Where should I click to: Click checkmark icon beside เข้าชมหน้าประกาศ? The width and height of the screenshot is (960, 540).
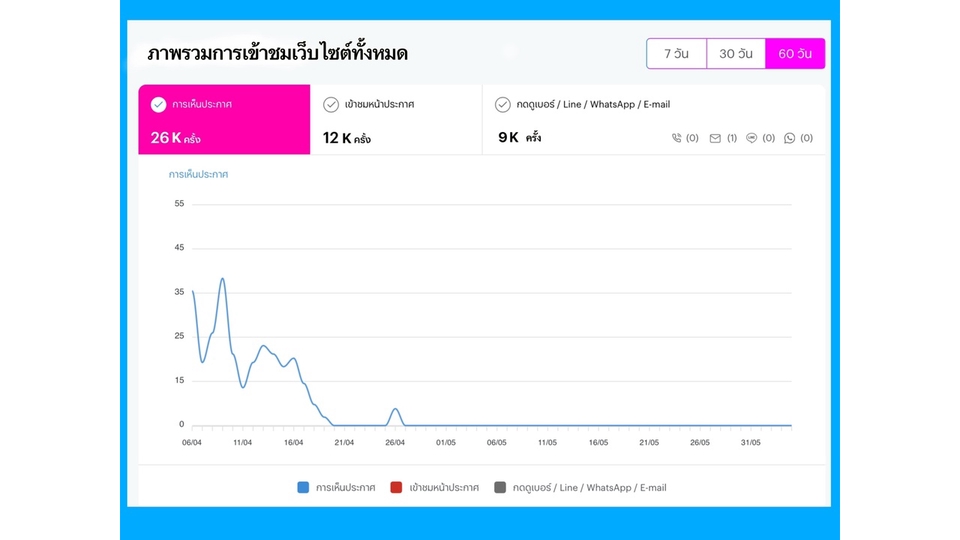tap(331, 105)
